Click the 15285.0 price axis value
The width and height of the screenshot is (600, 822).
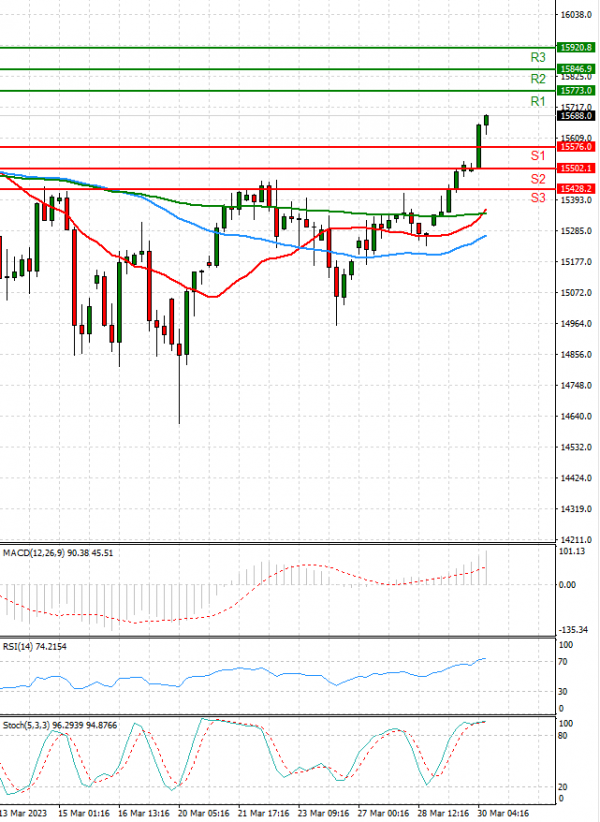(x=576, y=231)
